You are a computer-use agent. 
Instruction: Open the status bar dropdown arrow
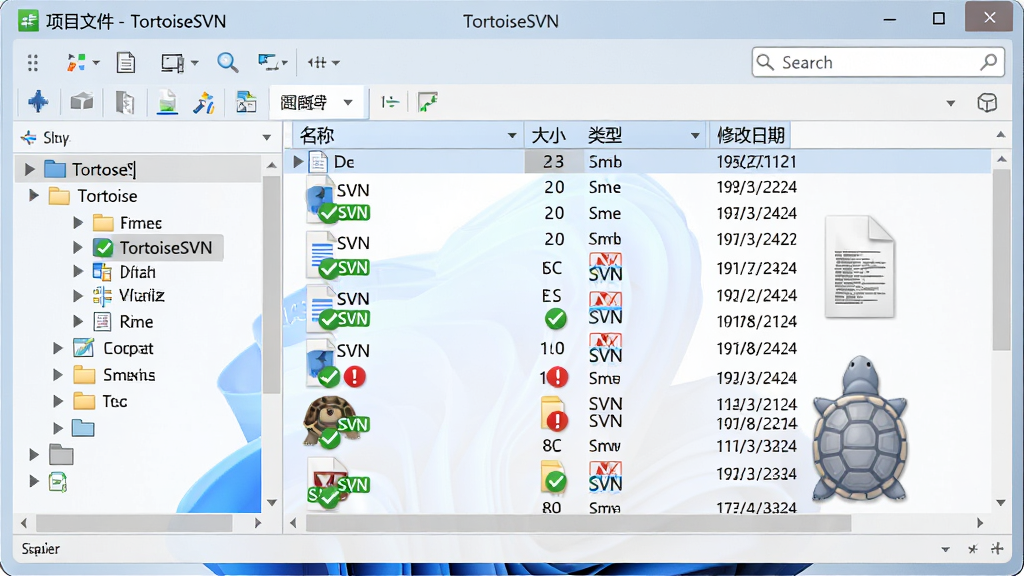coord(945,549)
